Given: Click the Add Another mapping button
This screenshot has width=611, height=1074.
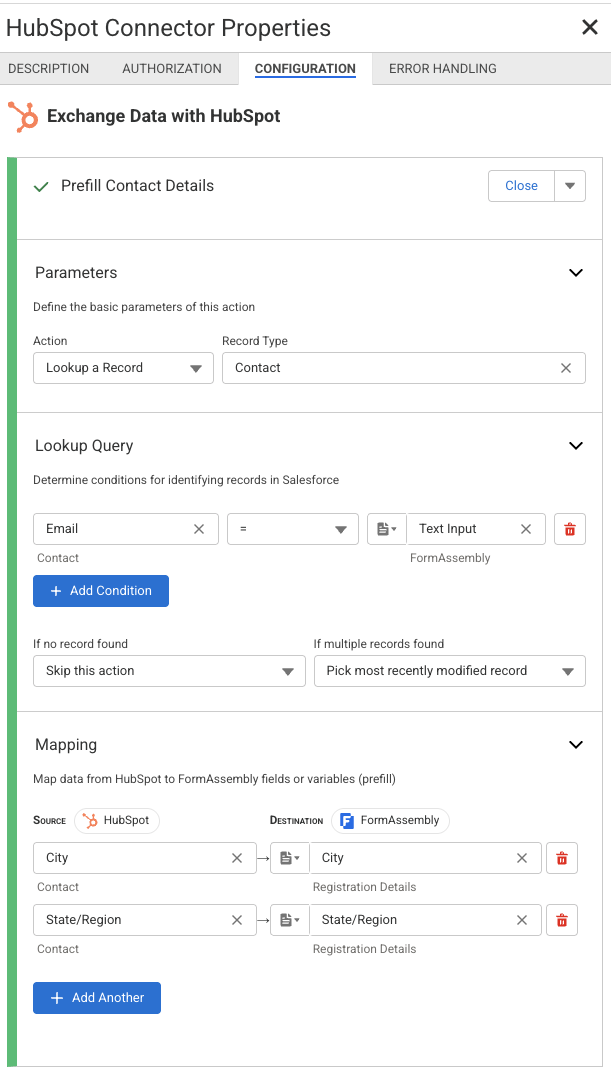Looking at the screenshot, I should pyautogui.click(x=97, y=998).
